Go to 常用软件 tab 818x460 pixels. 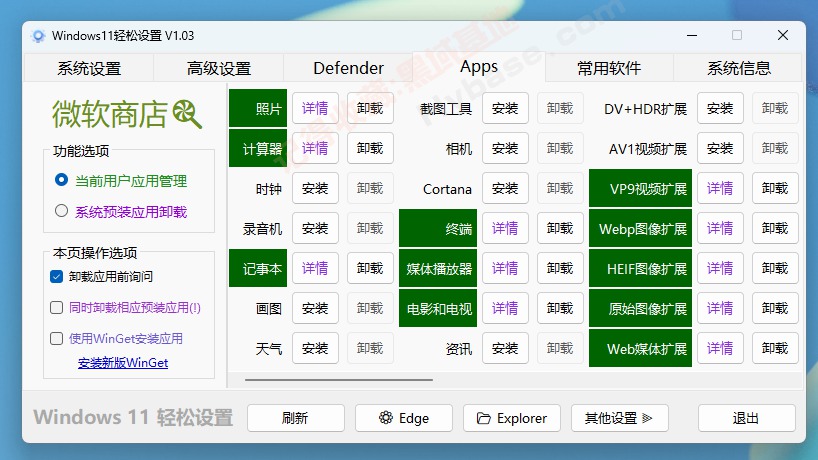click(x=609, y=68)
